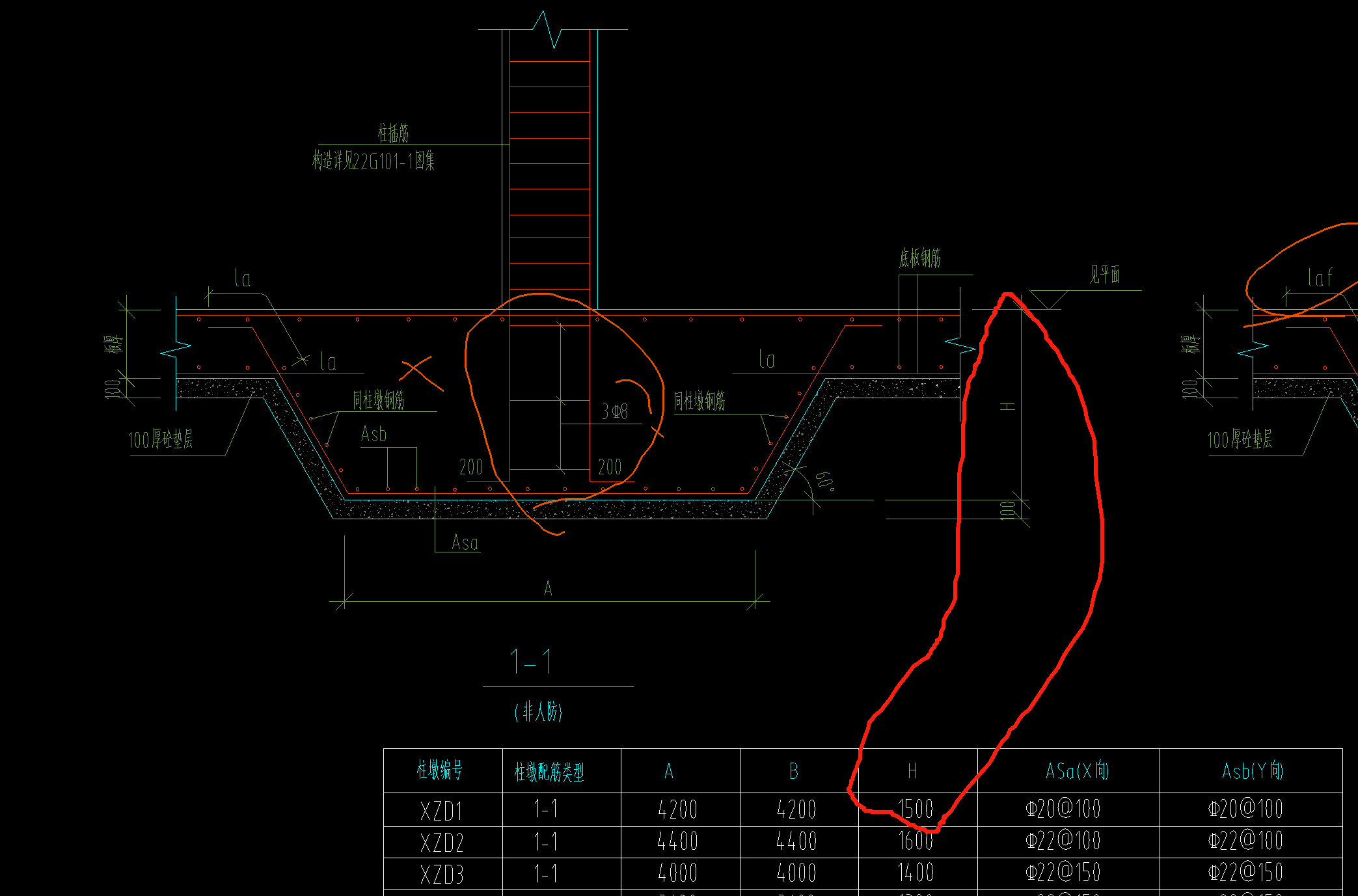Select the (非人防) subtitle text
The image size is (1358, 896).
pos(538,711)
